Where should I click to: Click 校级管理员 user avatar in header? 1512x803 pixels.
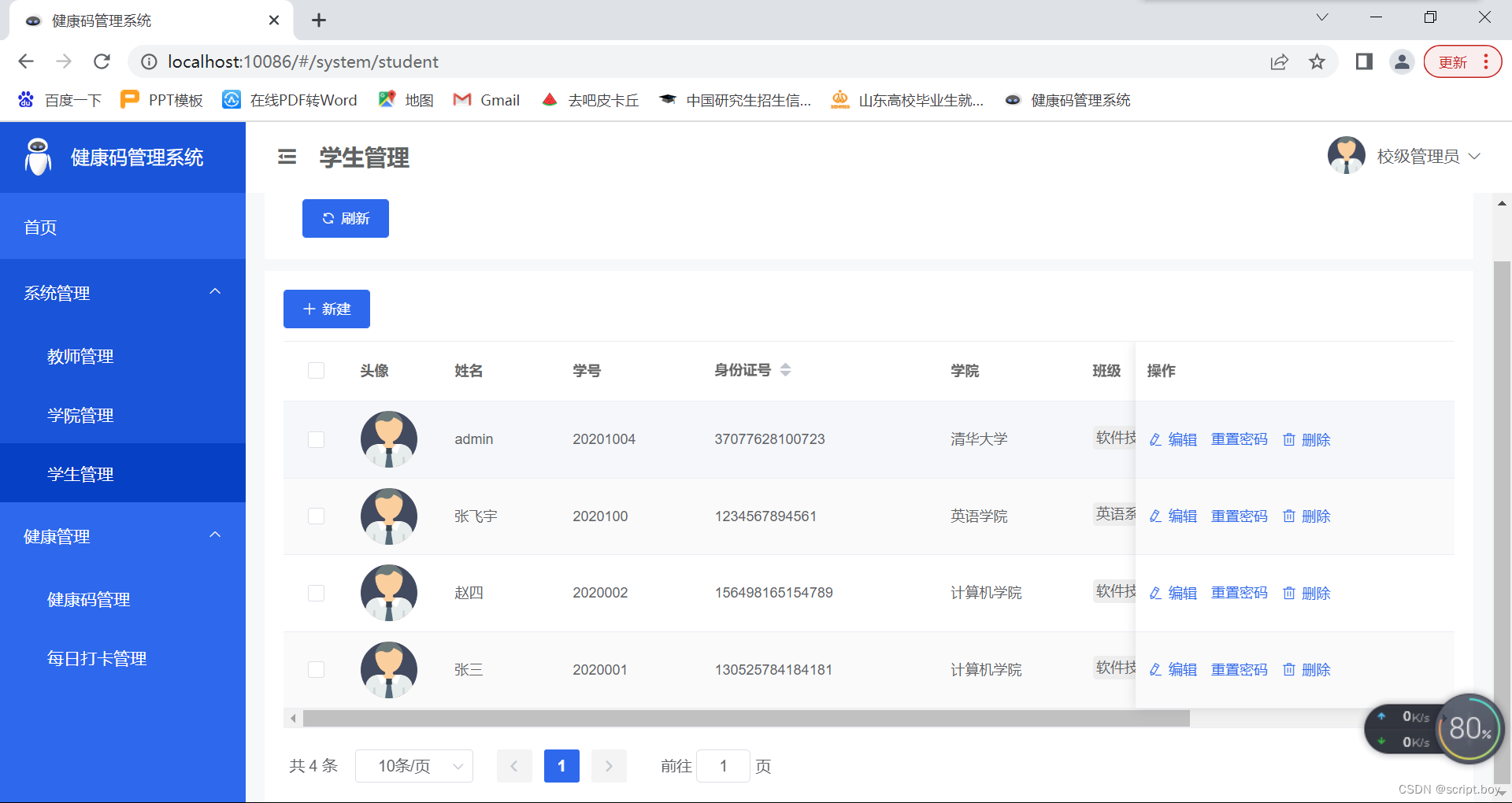tap(1347, 156)
